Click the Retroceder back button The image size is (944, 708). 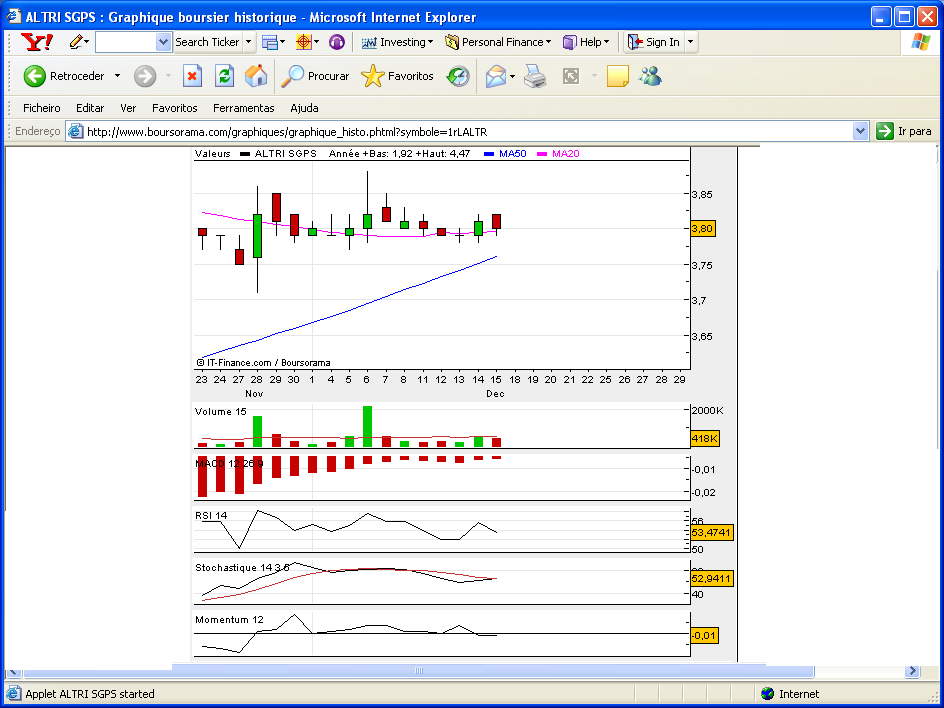[x=66, y=76]
